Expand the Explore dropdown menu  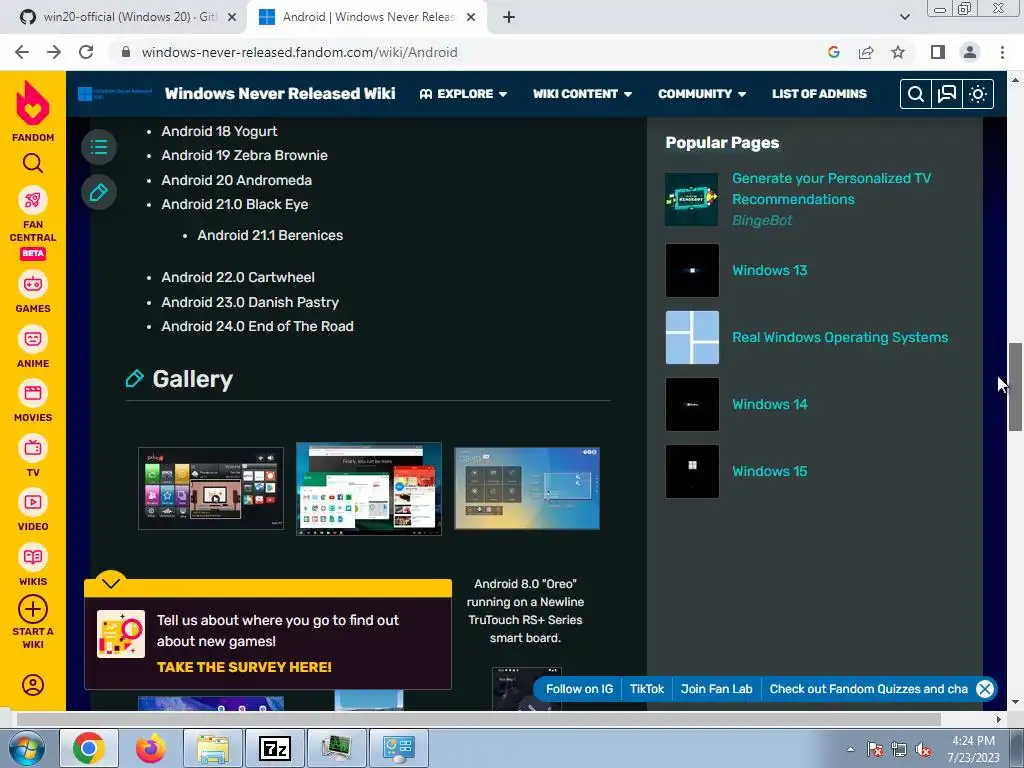463,94
